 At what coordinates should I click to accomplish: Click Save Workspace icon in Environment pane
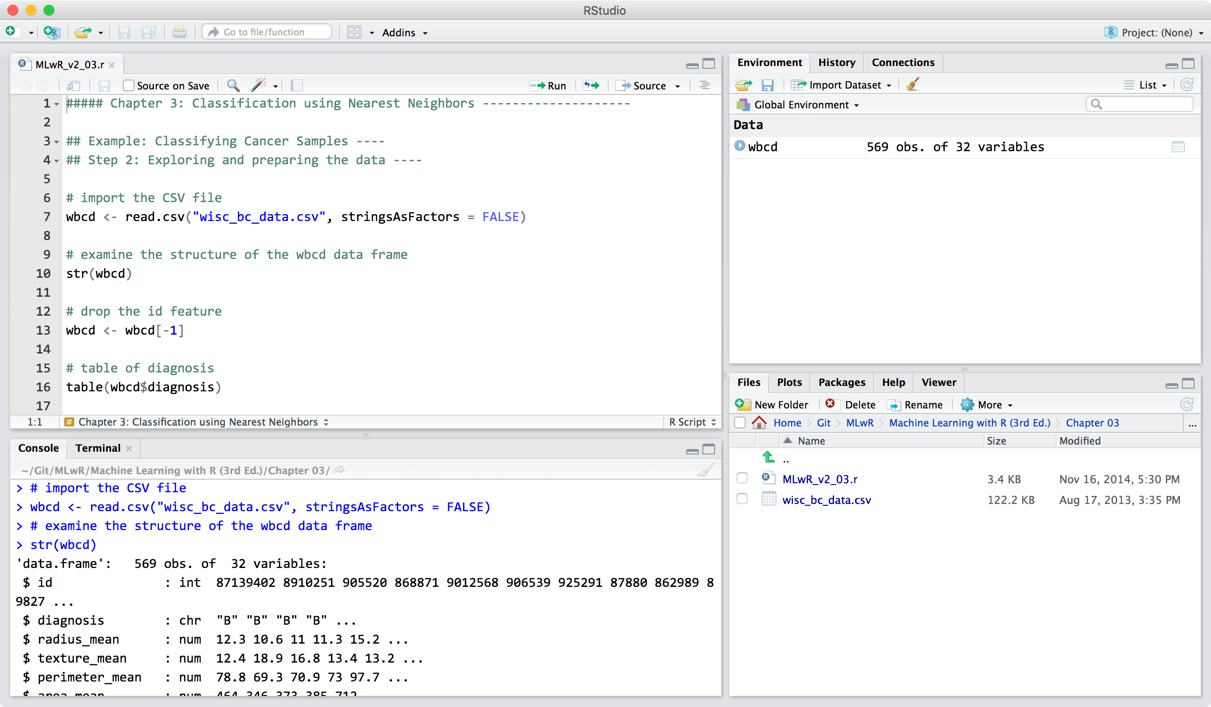click(767, 85)
